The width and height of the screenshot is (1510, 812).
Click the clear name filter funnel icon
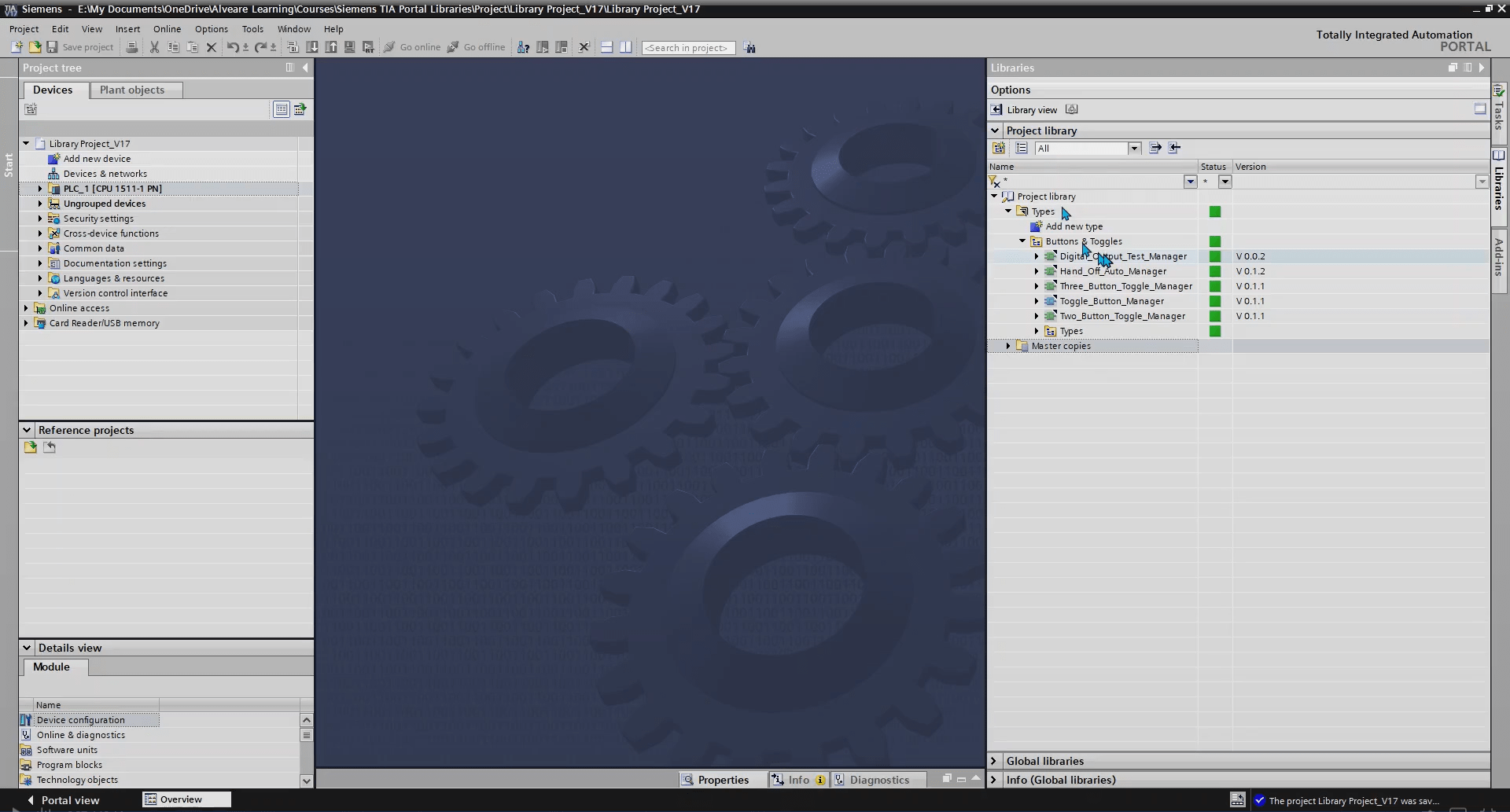click(995, 182)
